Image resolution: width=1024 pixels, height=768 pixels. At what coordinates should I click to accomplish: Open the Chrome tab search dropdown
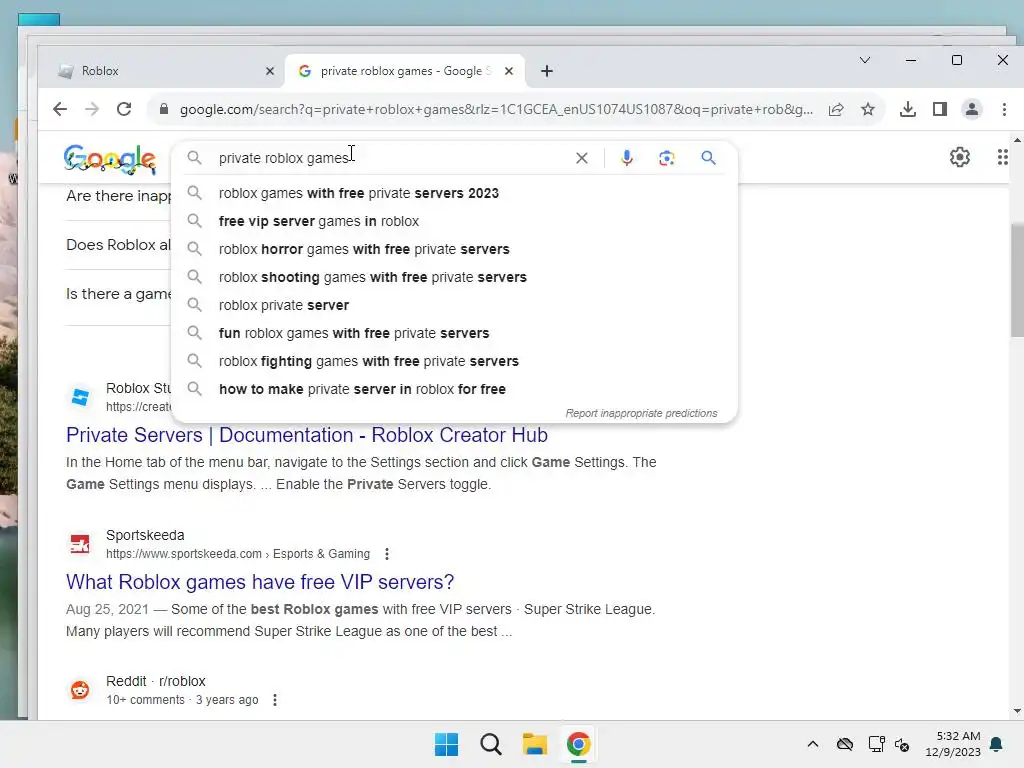pyautogui.click(x=865, y=60)
